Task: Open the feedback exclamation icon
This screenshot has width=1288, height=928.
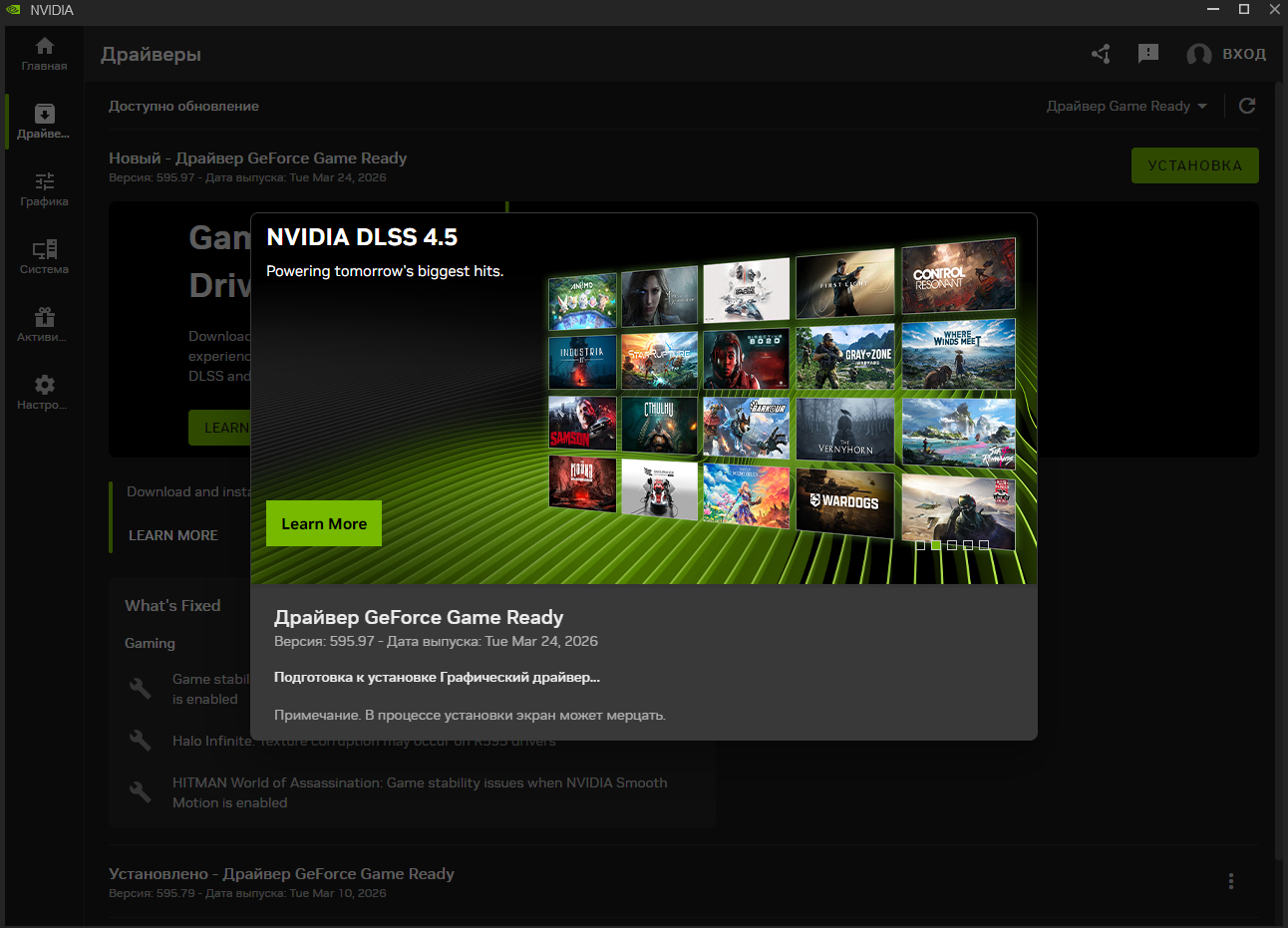Action: tap(1148, 54)
